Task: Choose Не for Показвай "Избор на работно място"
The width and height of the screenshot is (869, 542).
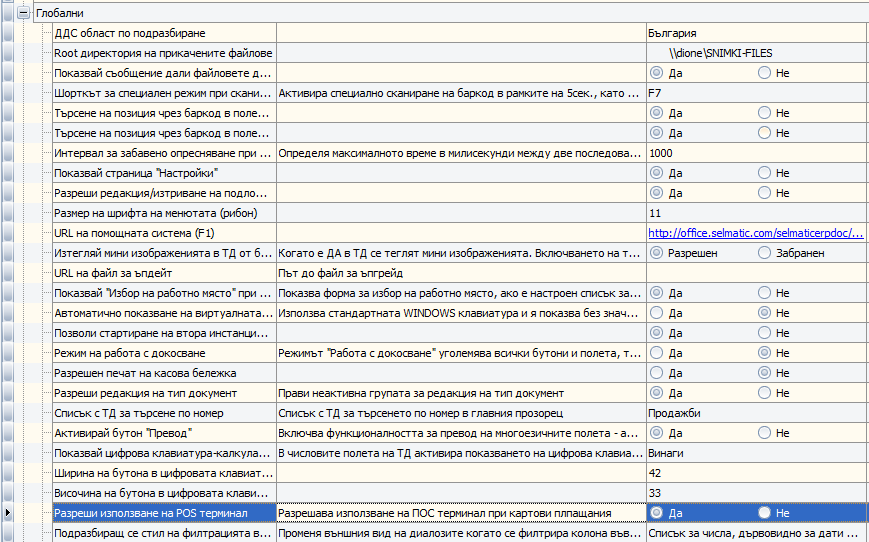Action: pyautogui.click(x=764, y=293)
